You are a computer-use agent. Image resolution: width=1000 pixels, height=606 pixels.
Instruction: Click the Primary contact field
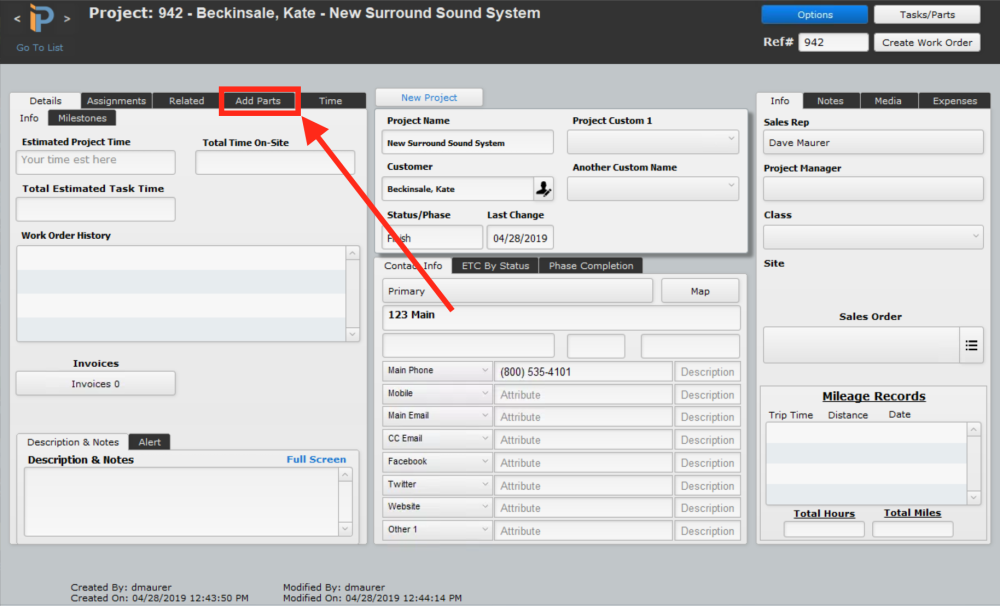[517, 291]
